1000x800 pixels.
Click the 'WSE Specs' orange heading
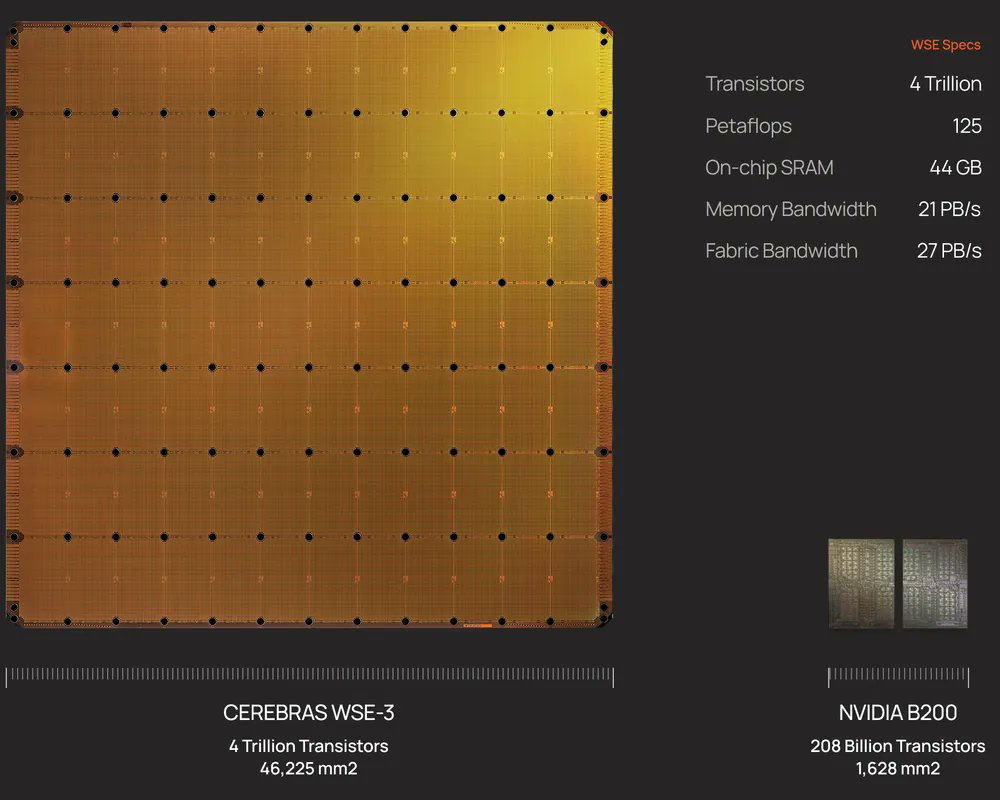click(x=945, y=45)
